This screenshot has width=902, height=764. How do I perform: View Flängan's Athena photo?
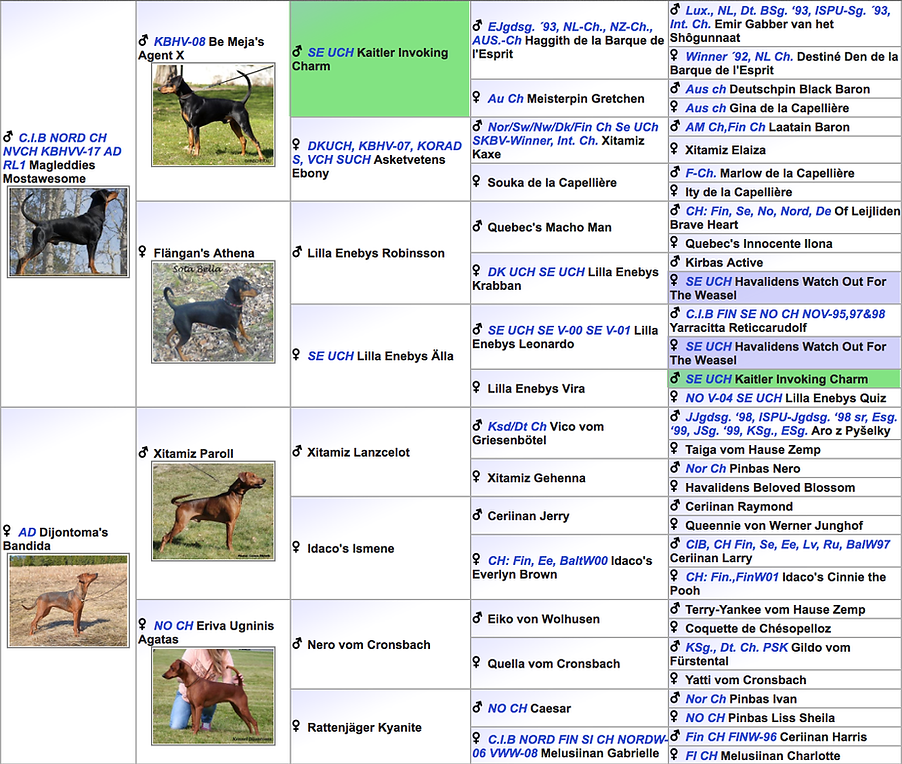(x=213, y=312)
